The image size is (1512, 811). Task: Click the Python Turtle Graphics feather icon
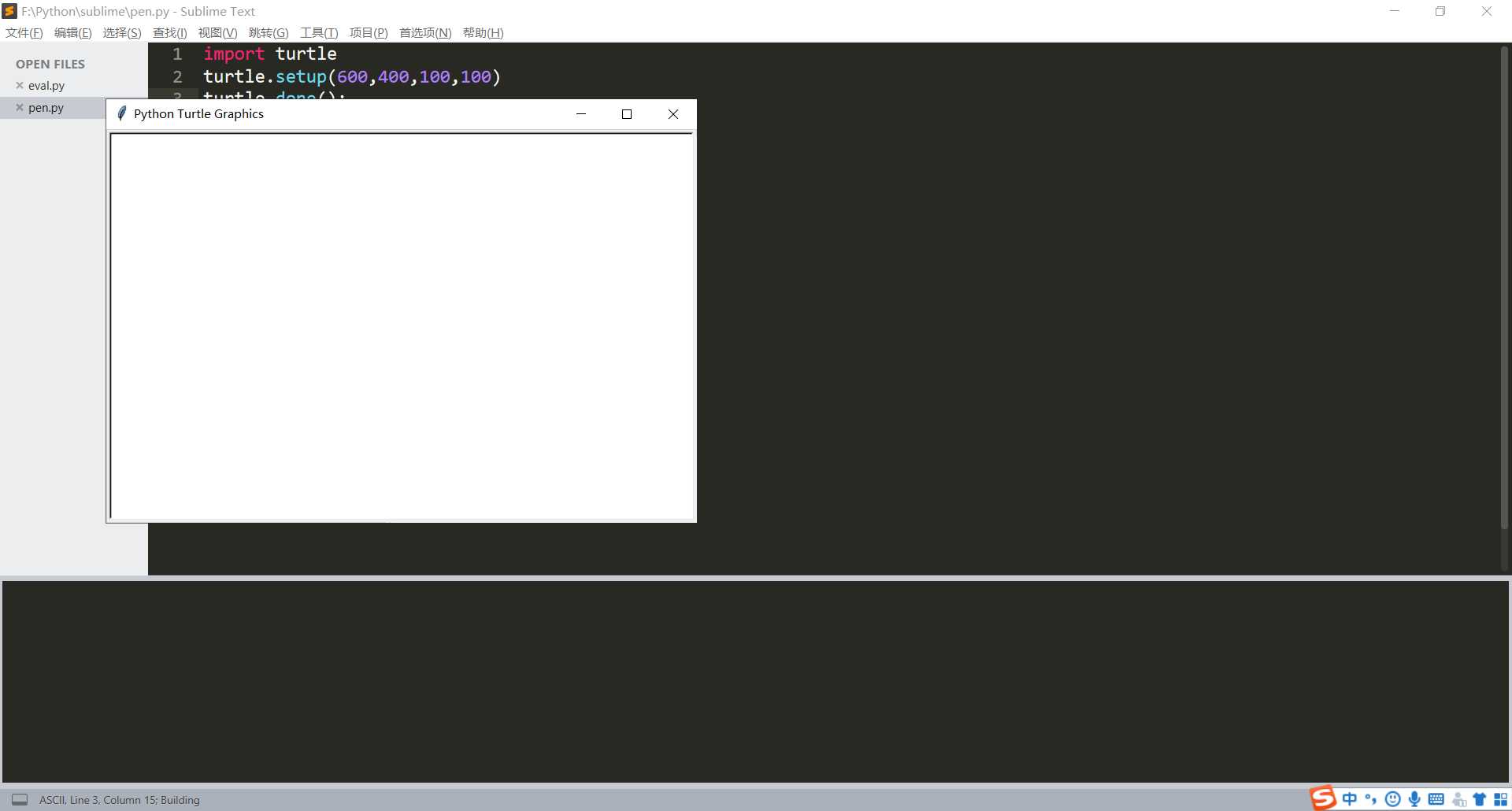(121, 113)
